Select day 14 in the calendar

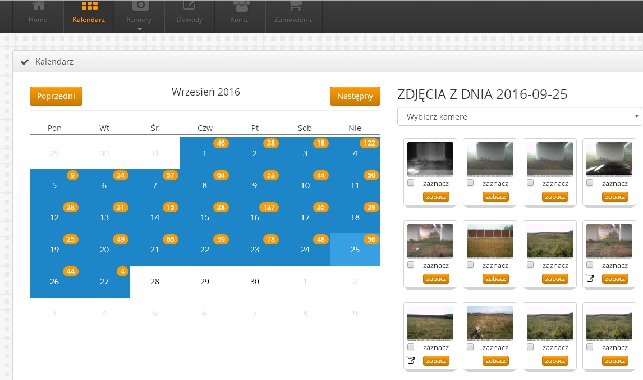coord(155,217)
